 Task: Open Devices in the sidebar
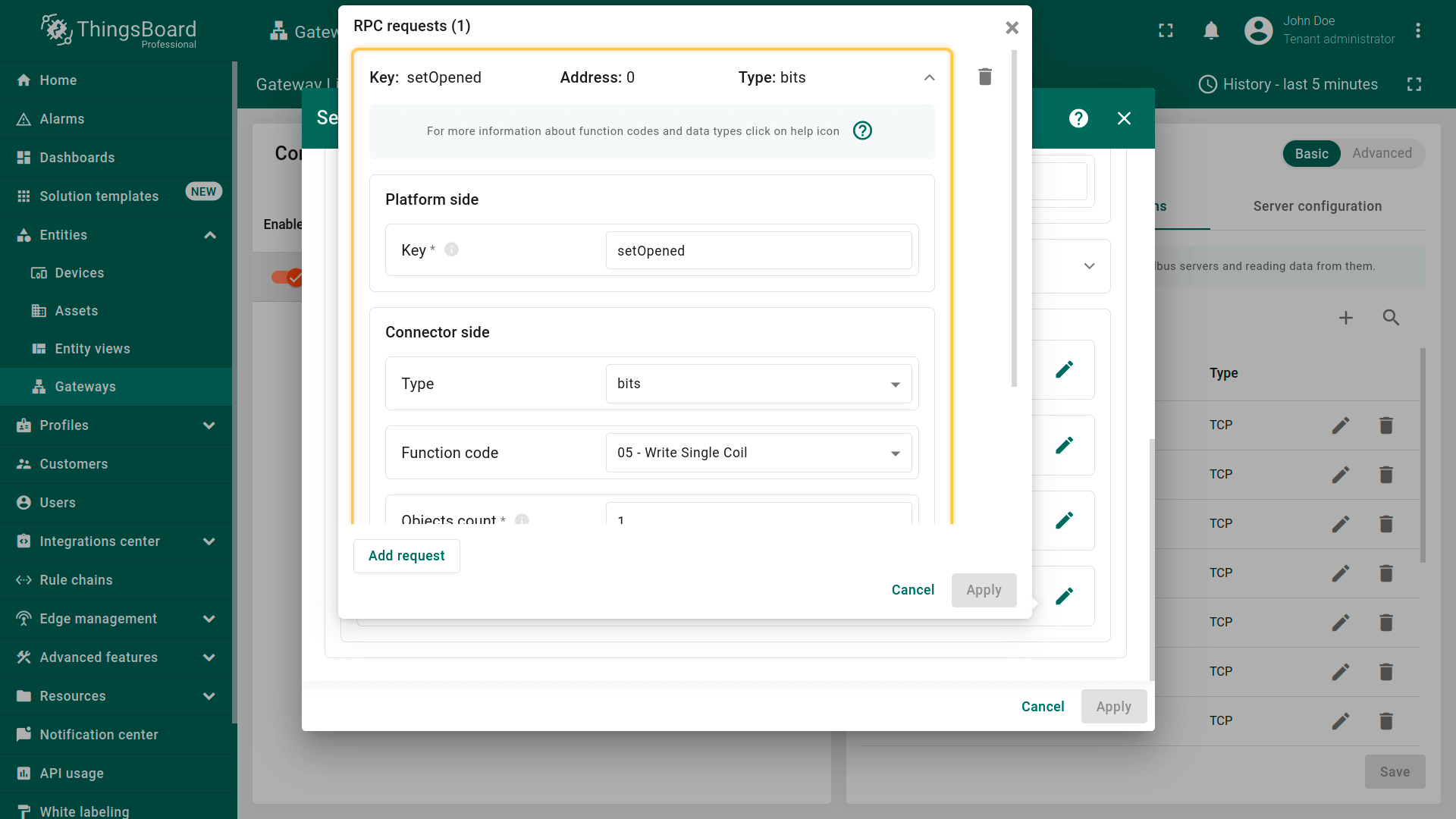tap(79, 273)
